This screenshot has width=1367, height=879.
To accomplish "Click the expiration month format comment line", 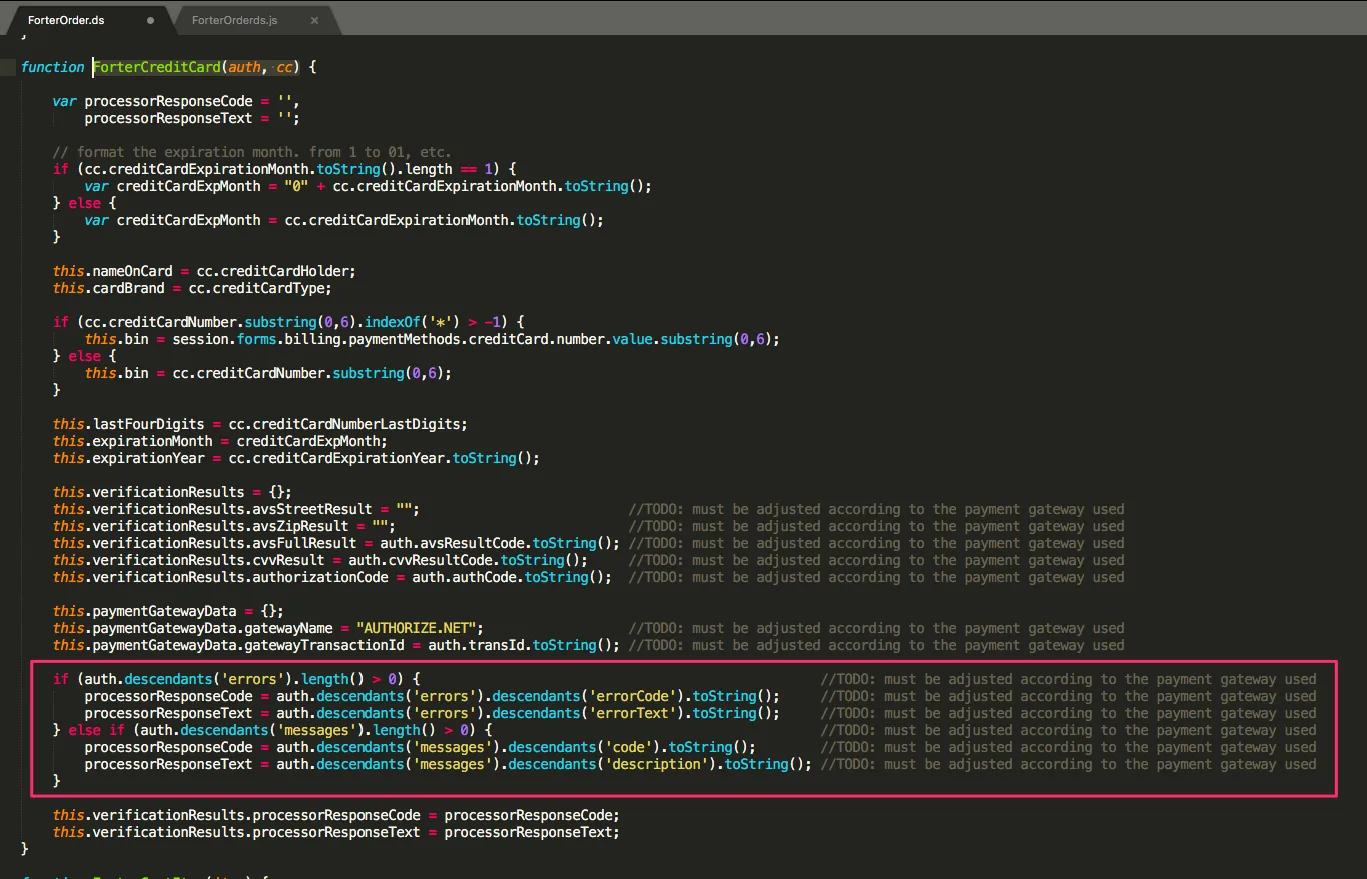I will 252,152.
